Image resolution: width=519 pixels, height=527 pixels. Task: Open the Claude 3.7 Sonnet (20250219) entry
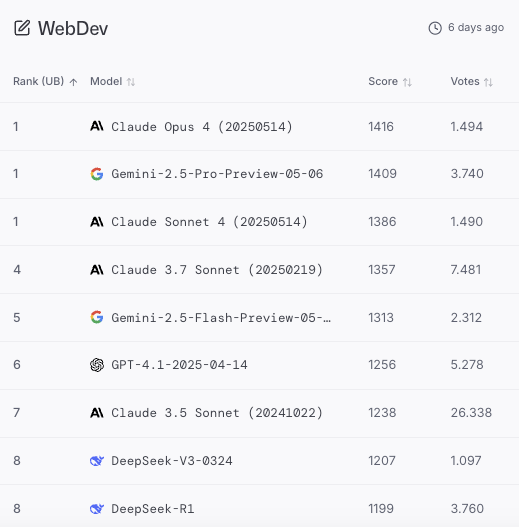(x=217, y=270)
